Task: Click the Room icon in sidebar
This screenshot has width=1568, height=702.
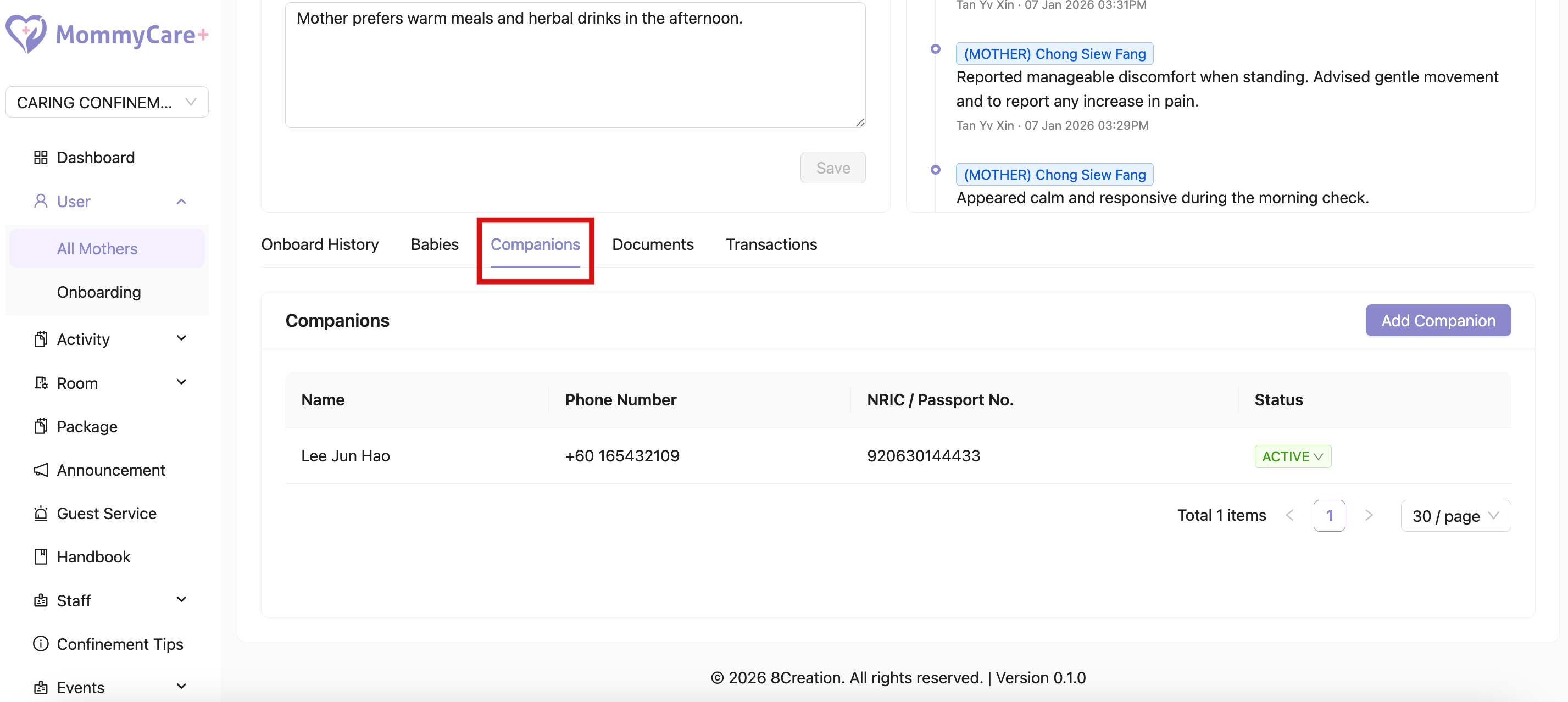Action: pos(41,383)
